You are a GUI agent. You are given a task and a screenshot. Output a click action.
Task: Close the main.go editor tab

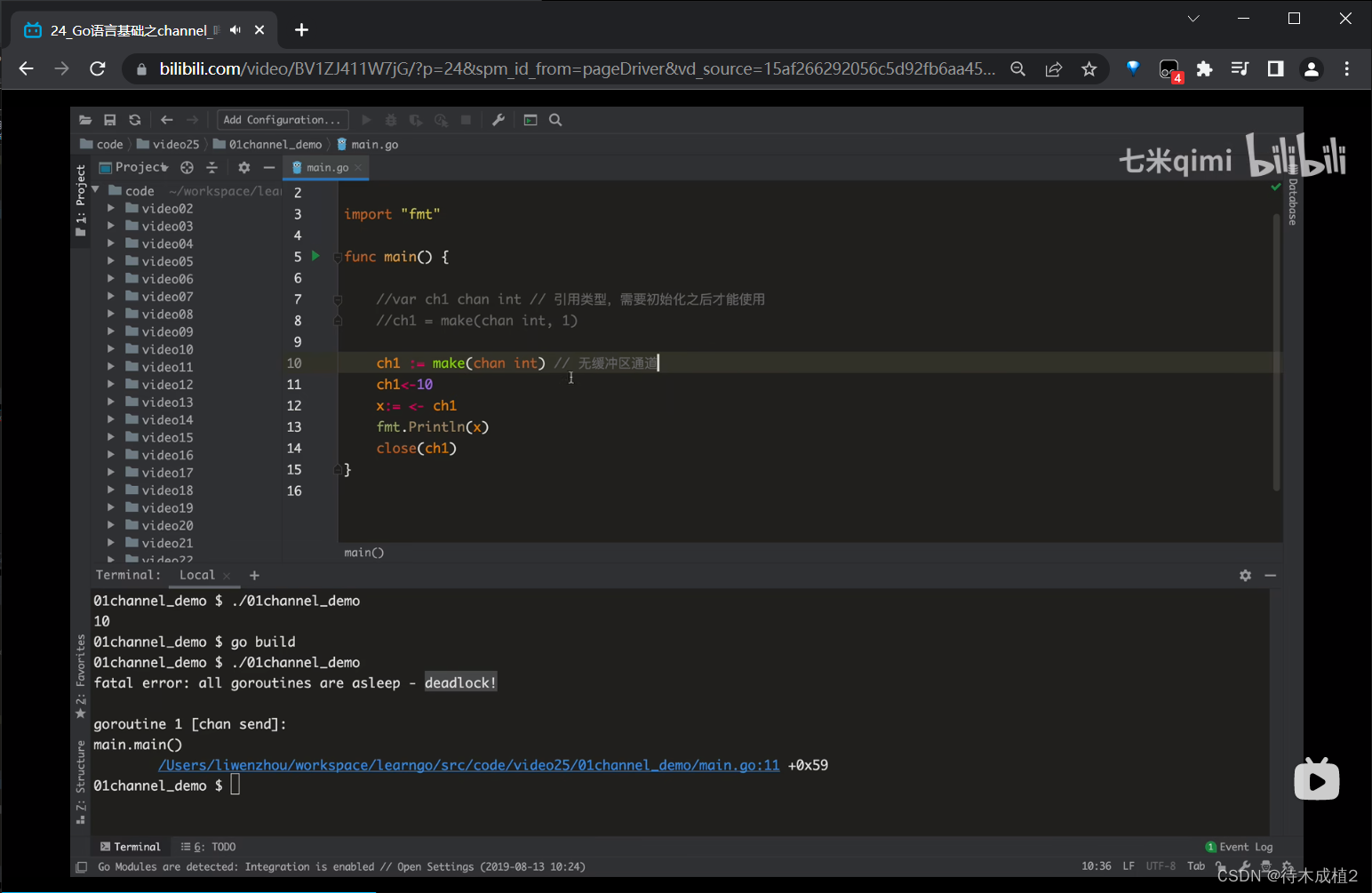[x=358, y=167]
